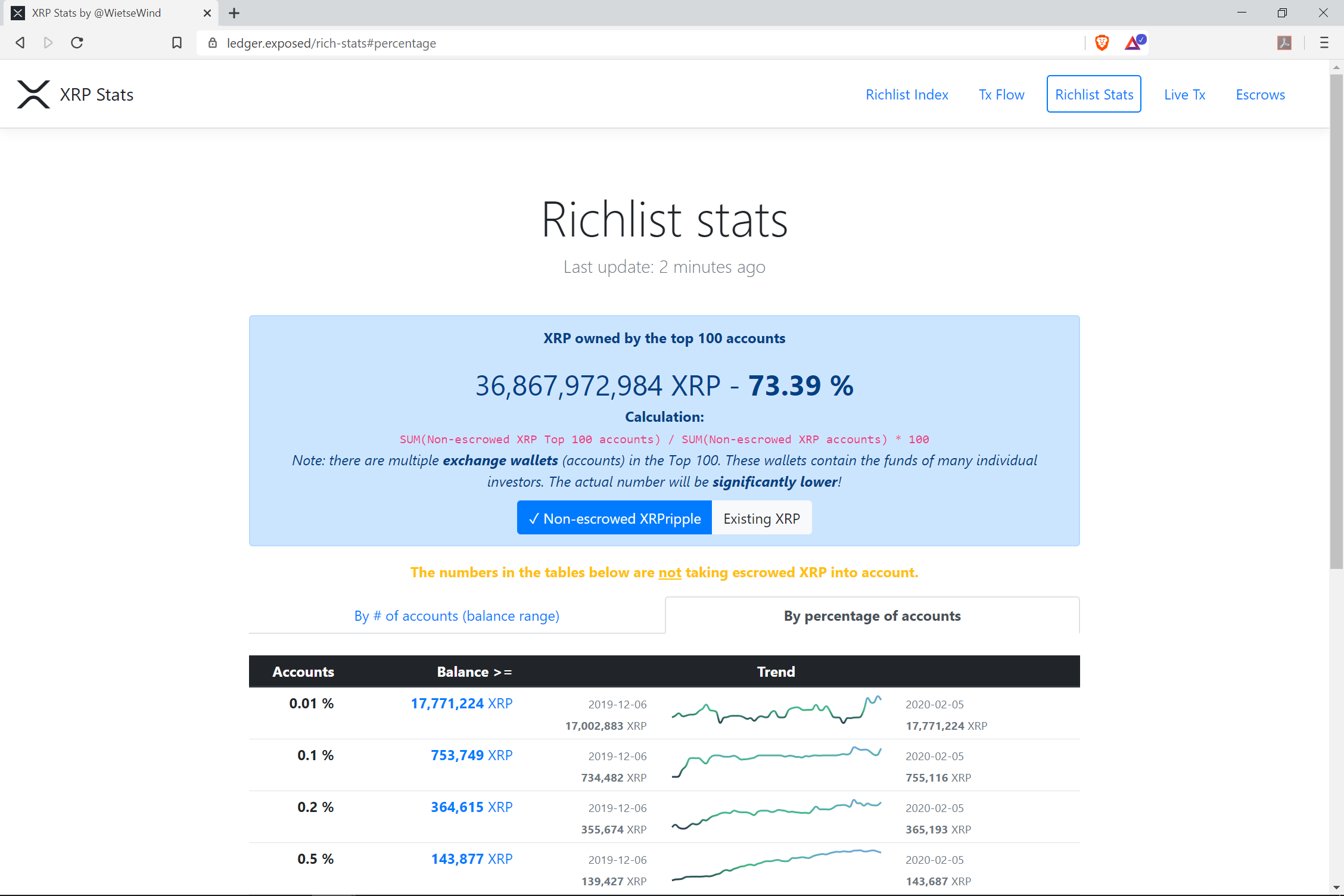
Task: Click the 755,116 XRP end value
Action: coord(938,777)
